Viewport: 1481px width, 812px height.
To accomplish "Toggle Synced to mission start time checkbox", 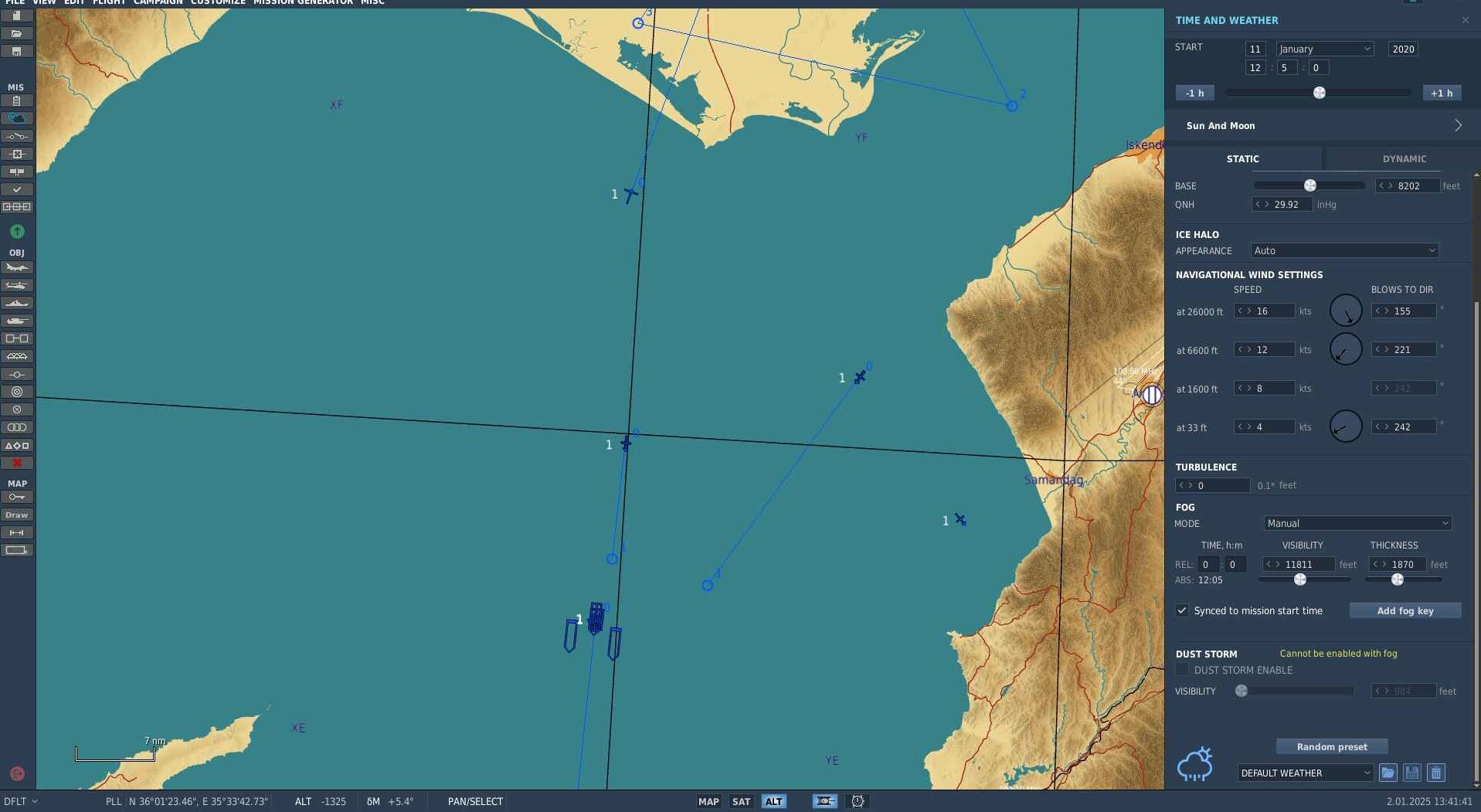I will pyautogui.click(x=1182, y=610).
